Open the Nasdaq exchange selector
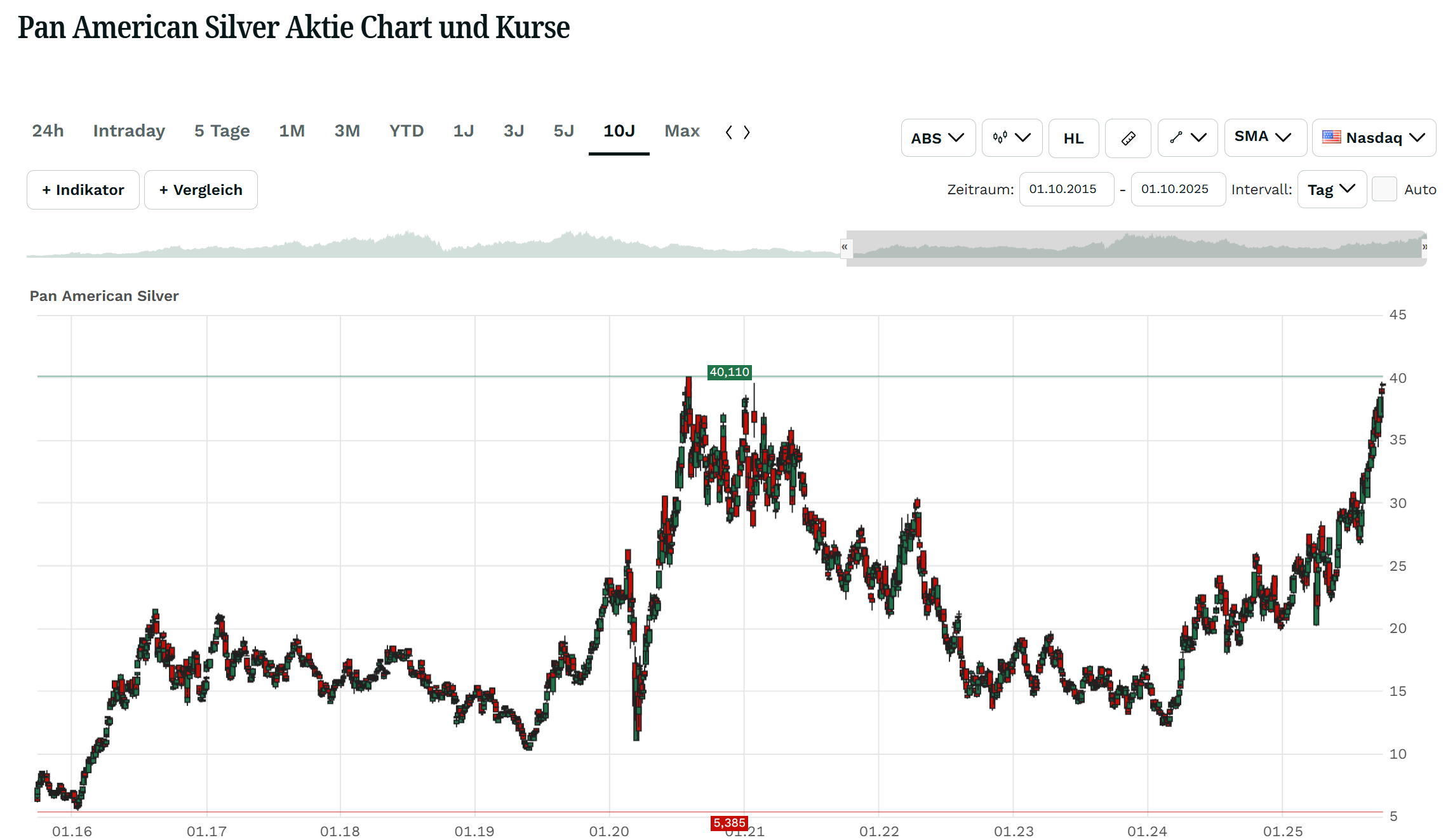 click(1374, 138)
